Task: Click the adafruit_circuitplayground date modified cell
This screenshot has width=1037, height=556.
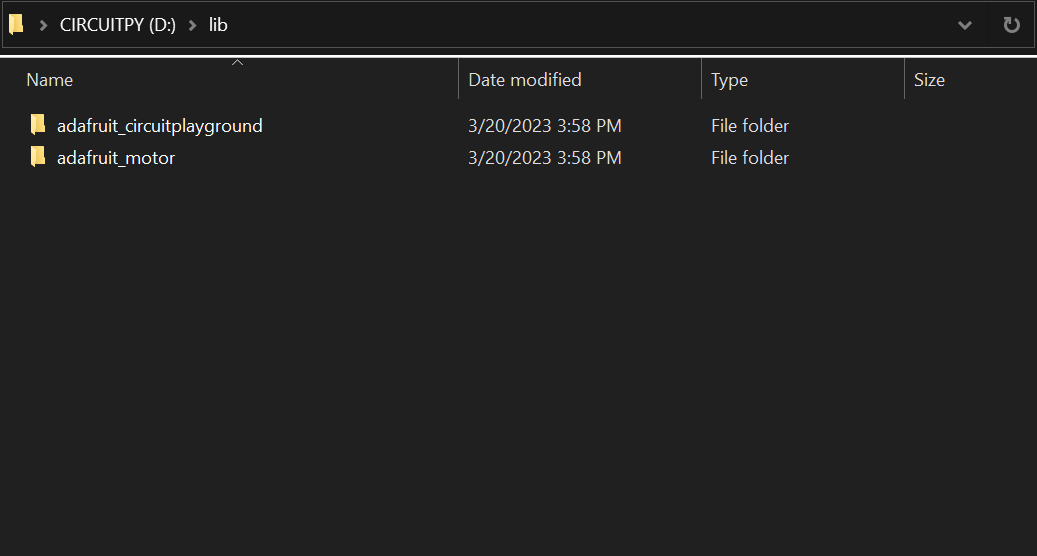Action: tap(545, 126)
